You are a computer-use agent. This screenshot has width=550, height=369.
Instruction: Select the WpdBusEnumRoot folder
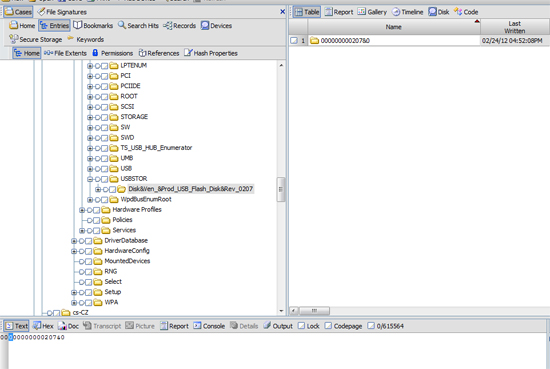click(146, 199)
